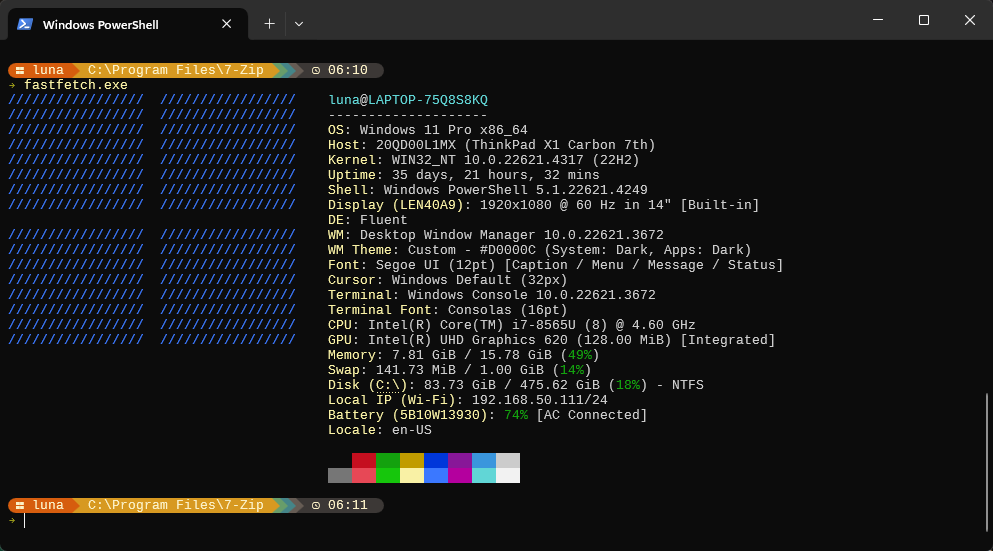Click the cyan swatch in bottom palette row
Image resolution: width=993 pixels, height=551 pixels.
(484, 476)
